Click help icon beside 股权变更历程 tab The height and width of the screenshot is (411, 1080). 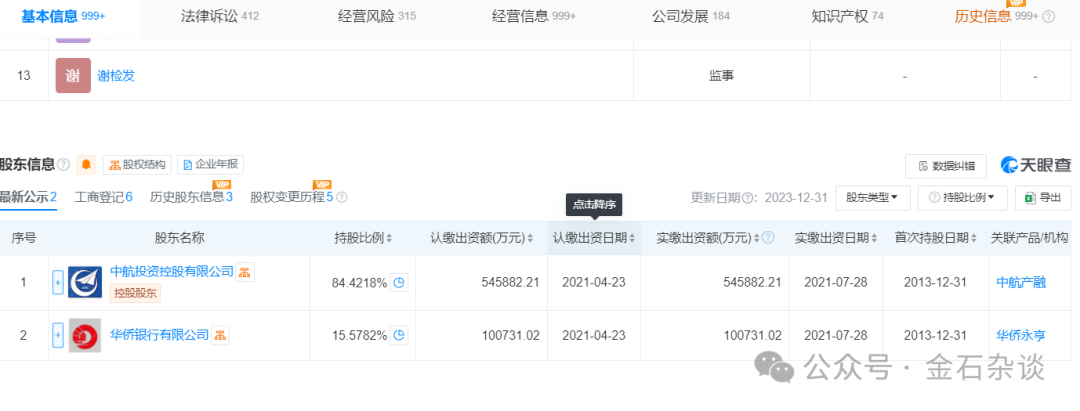pyautogui.click(x=342, y=198)
